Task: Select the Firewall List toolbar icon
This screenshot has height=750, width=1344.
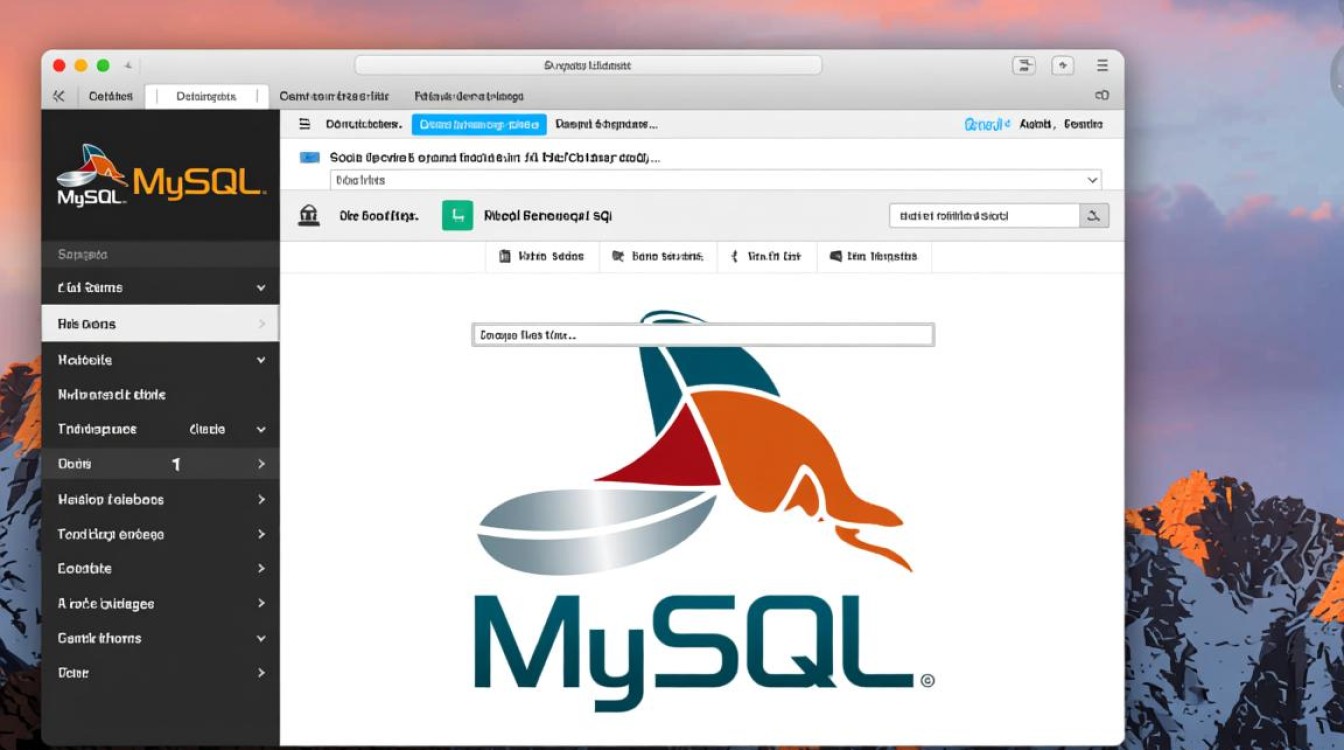Action: (x=766, y=256)
